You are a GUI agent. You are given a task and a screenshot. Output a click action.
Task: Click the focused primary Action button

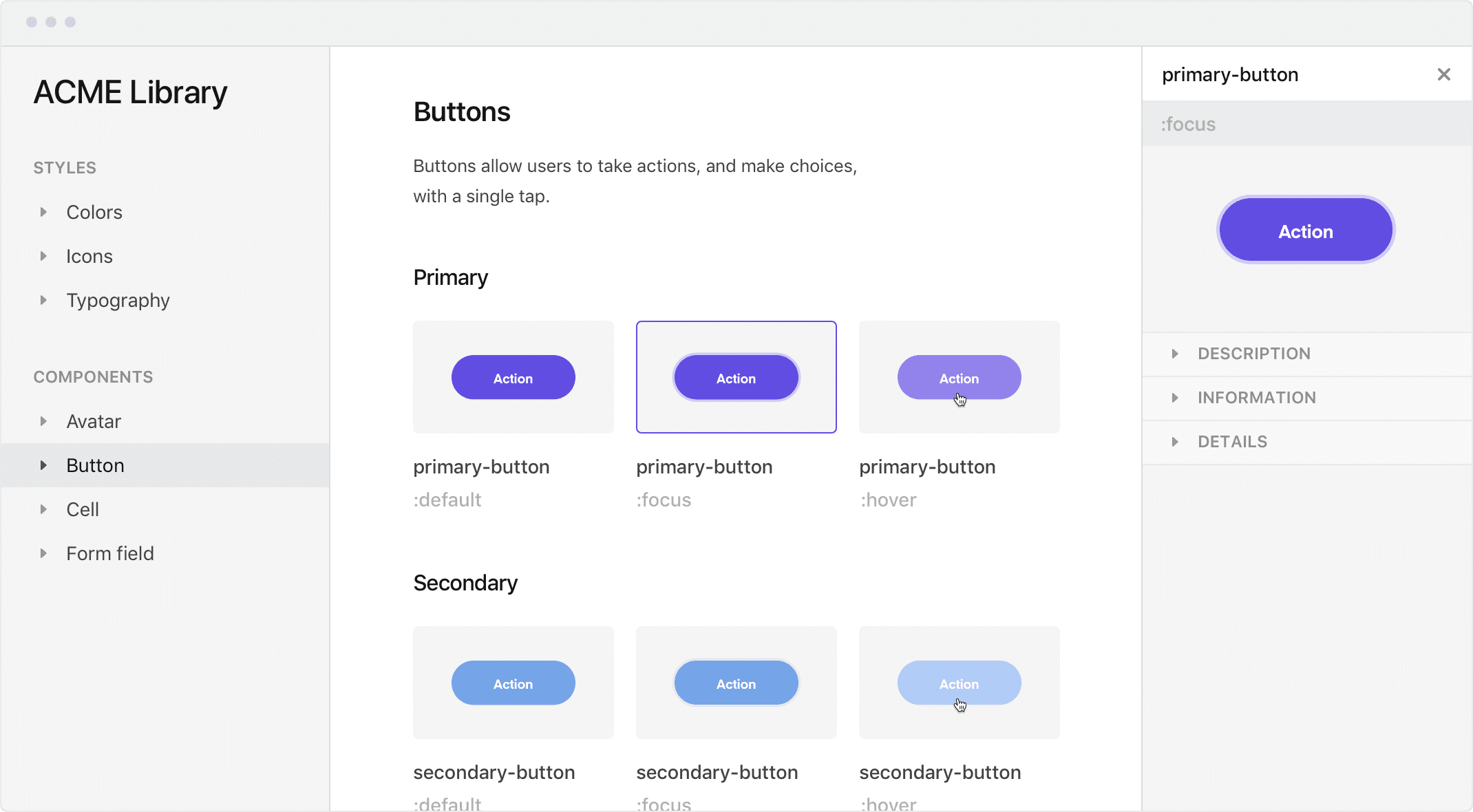tap(736, 378)
